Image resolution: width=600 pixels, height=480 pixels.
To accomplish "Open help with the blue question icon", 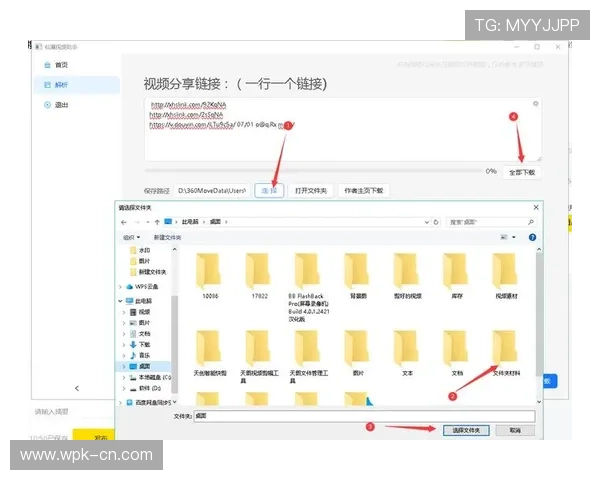I will [532, 237].
